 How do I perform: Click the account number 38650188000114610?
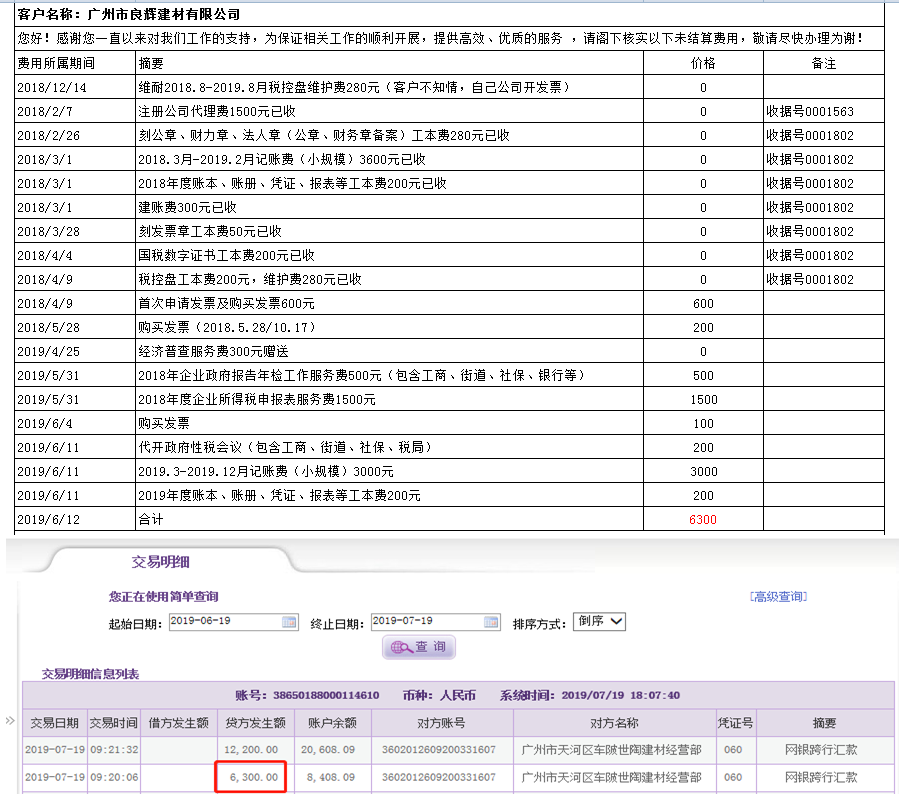click(x=326, y=696)
